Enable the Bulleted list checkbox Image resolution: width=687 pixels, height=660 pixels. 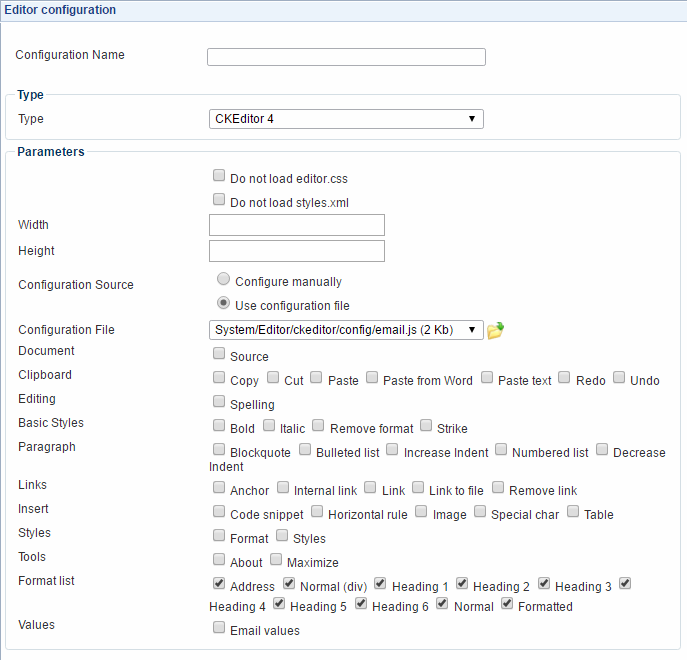tap(305, 450)
